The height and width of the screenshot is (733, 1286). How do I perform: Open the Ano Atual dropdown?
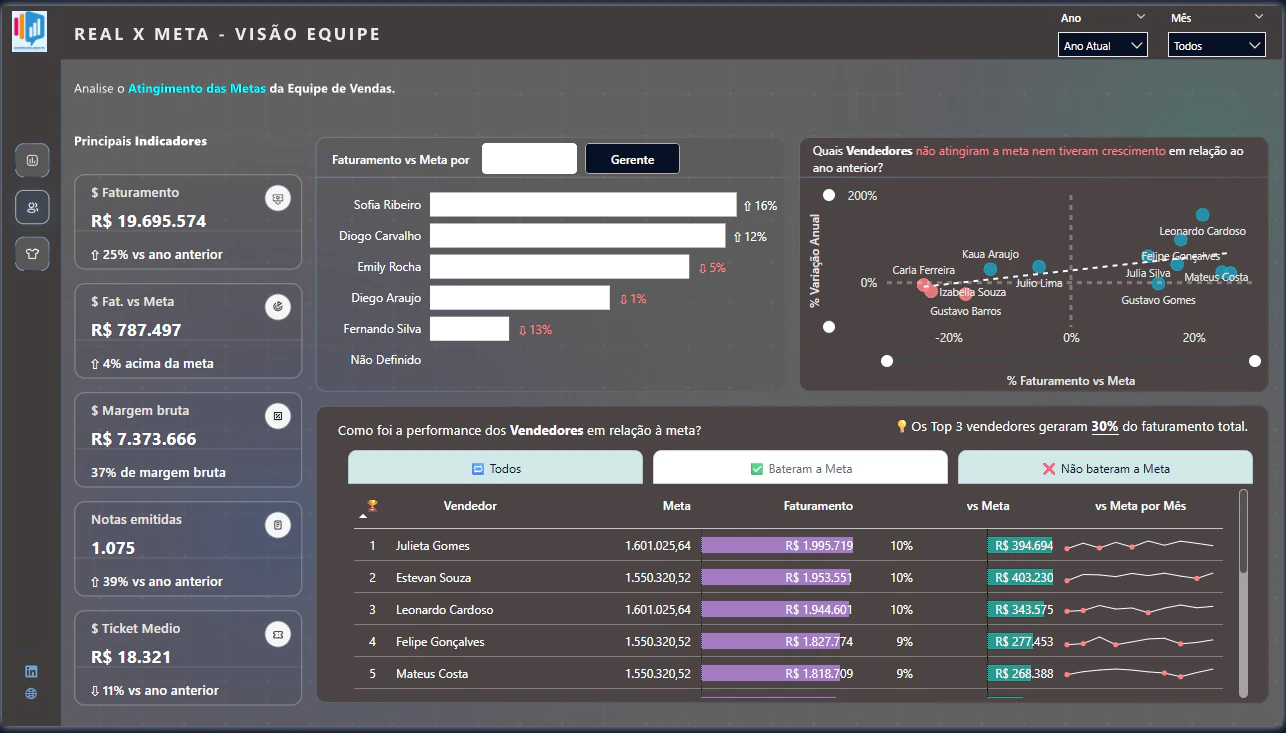[1102, 45]
